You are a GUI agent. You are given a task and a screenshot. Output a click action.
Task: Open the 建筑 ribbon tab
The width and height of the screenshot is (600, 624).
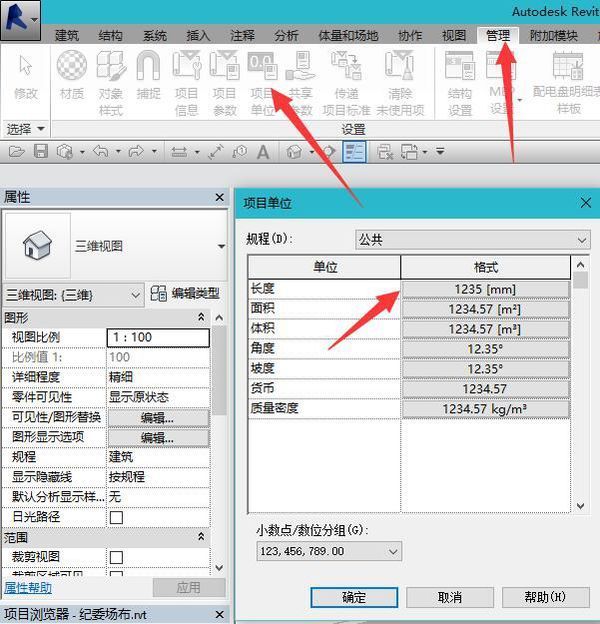[x=67, y=35]
